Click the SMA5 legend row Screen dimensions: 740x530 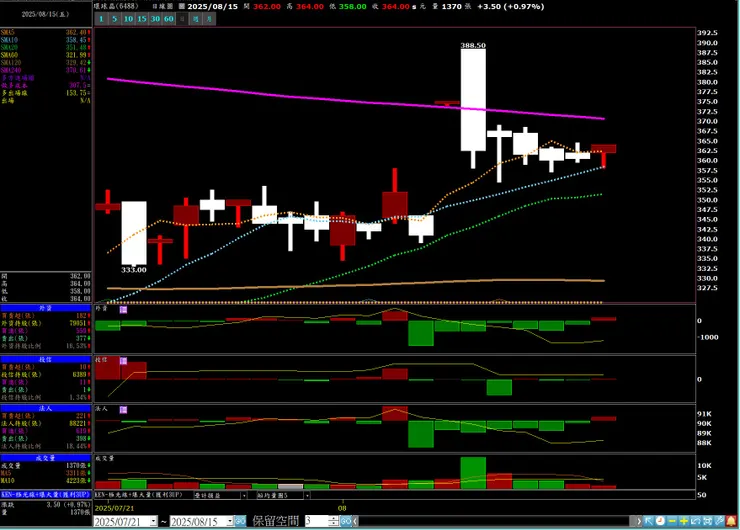46,32
